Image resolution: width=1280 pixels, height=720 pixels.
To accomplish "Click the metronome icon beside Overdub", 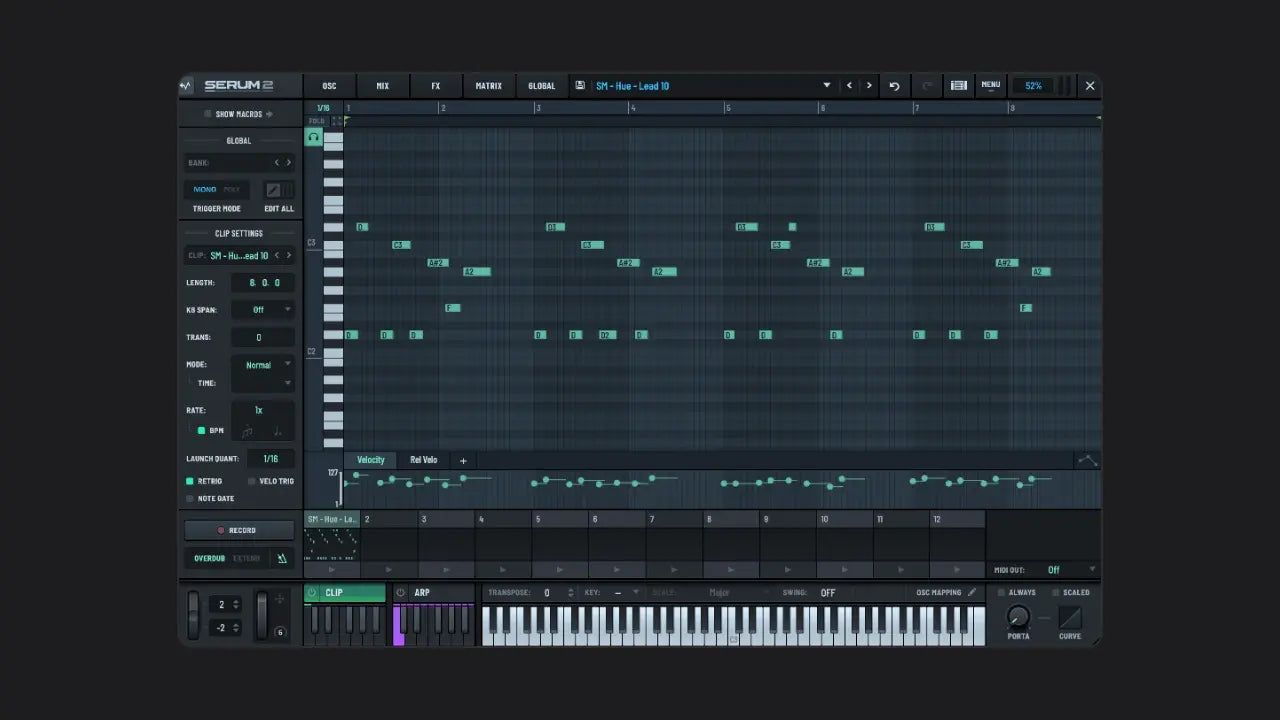I will coord(282,558).
